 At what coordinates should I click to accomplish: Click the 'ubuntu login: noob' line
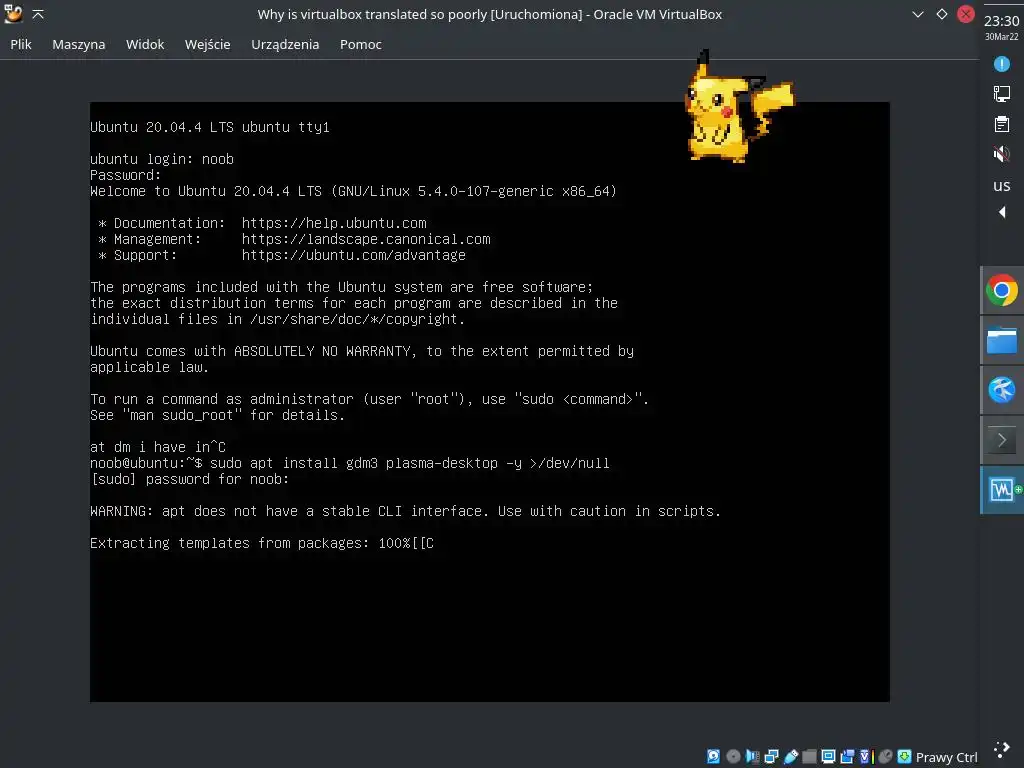(x=162, y=159)
